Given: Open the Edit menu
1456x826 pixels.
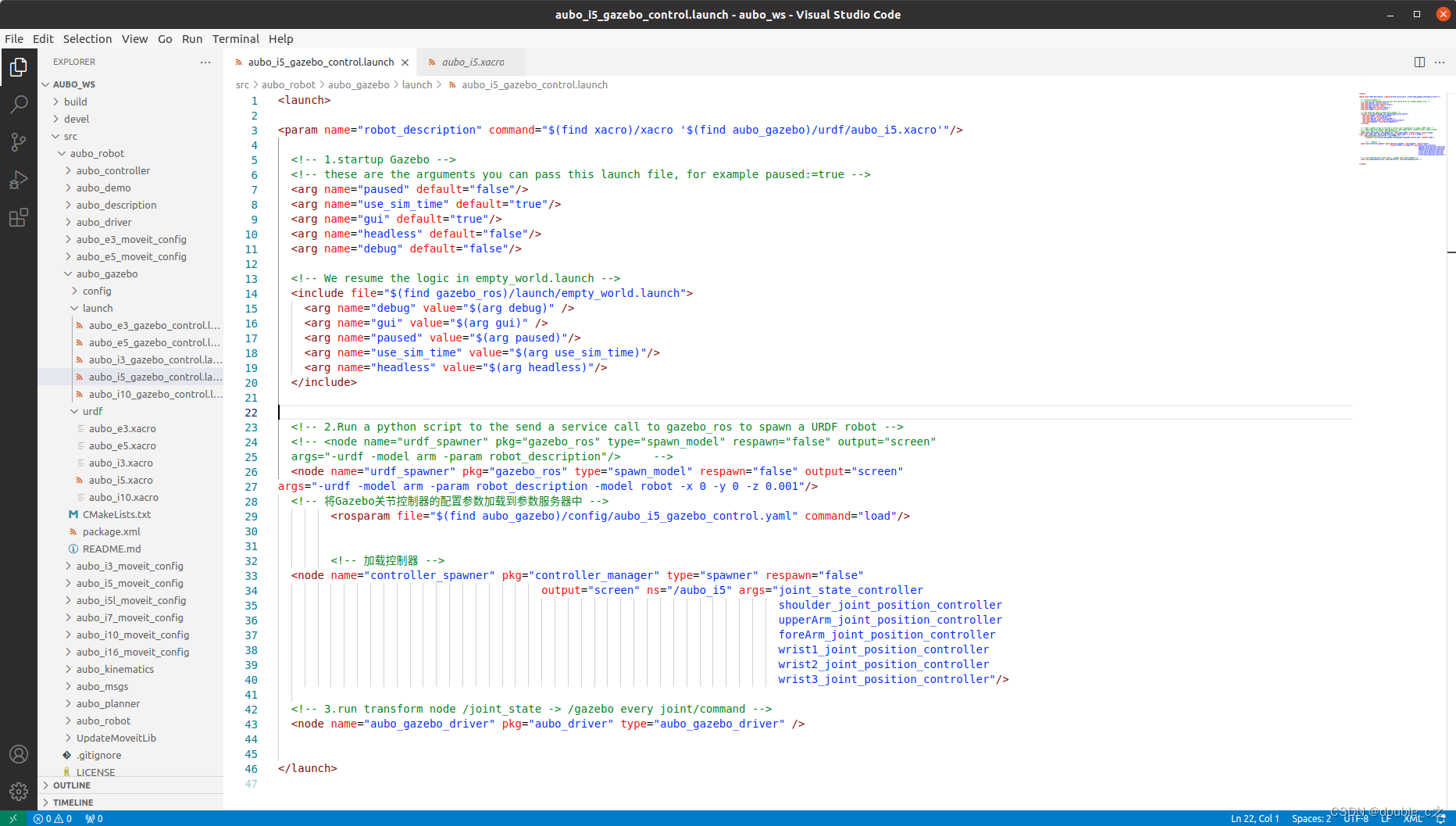Looking at the screenshot, I should [x=43, y=38].
